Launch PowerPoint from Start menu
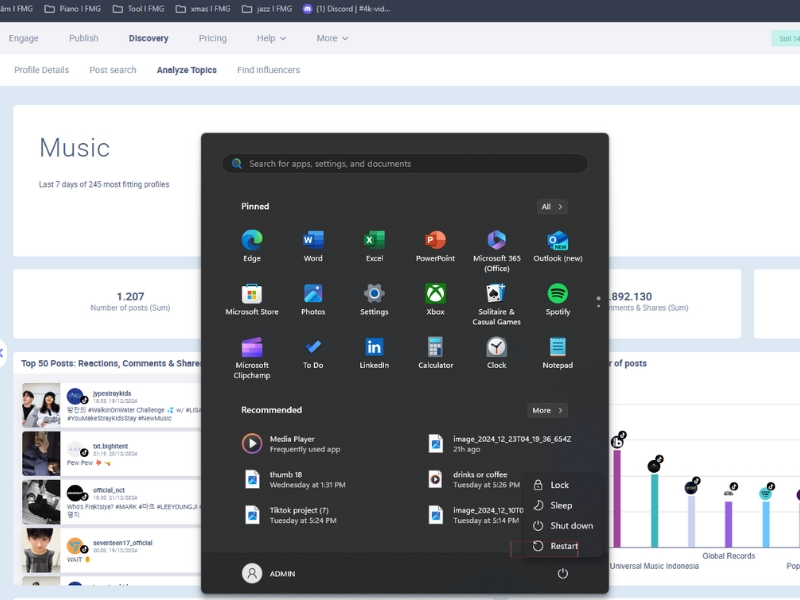This screenshot has height=600, width=800. 435,241
